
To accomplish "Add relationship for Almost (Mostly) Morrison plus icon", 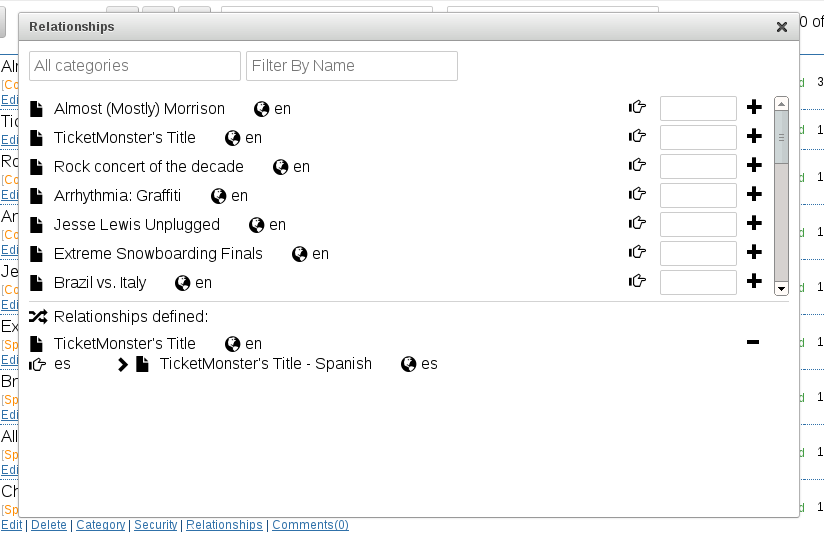I will coord(754,107).
